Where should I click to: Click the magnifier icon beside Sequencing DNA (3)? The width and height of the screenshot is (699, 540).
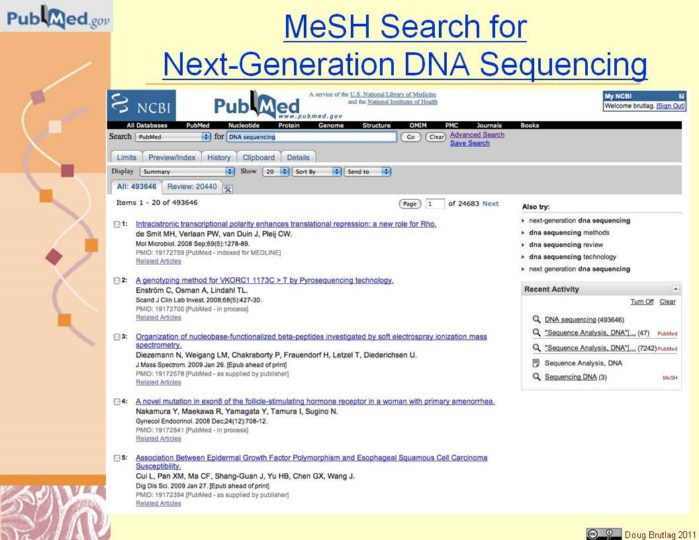[x=536, y=377]
